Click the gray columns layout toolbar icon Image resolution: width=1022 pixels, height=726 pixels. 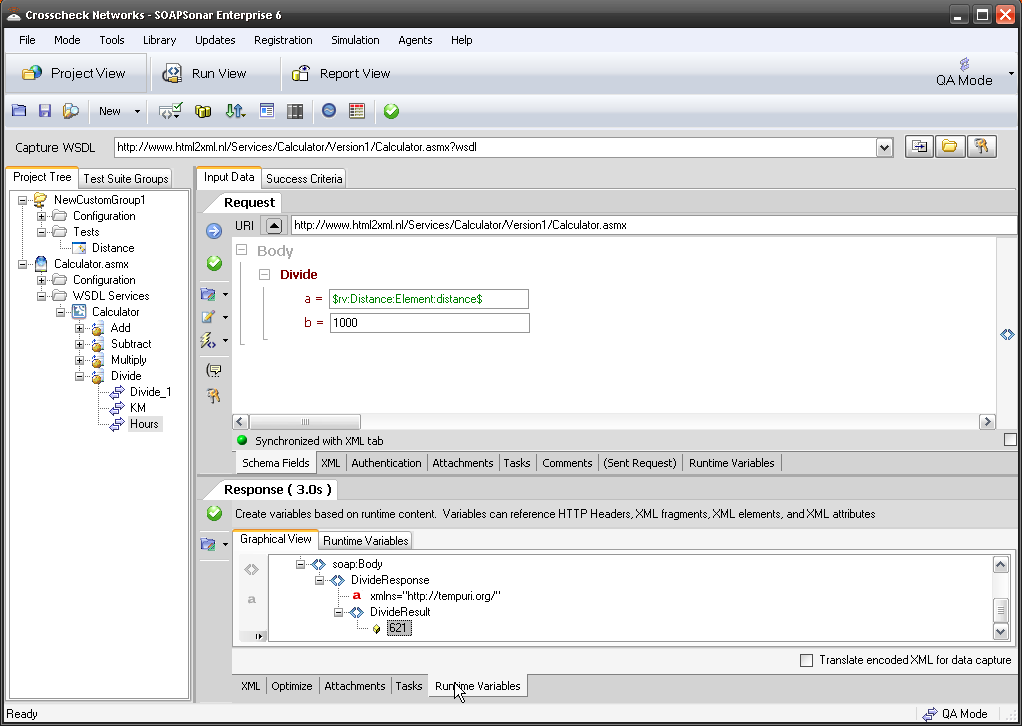pyautogui.click(x=295, y=111)
